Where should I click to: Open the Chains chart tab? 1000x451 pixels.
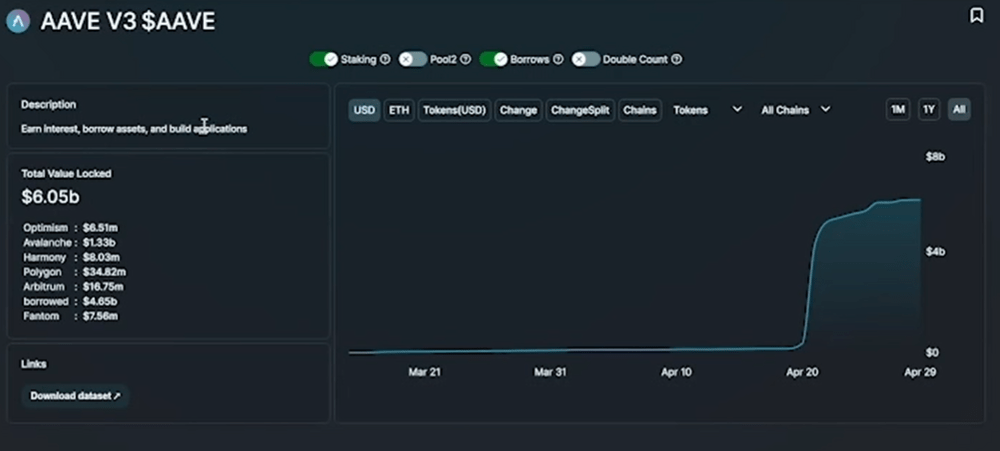(x=640, y=110)
